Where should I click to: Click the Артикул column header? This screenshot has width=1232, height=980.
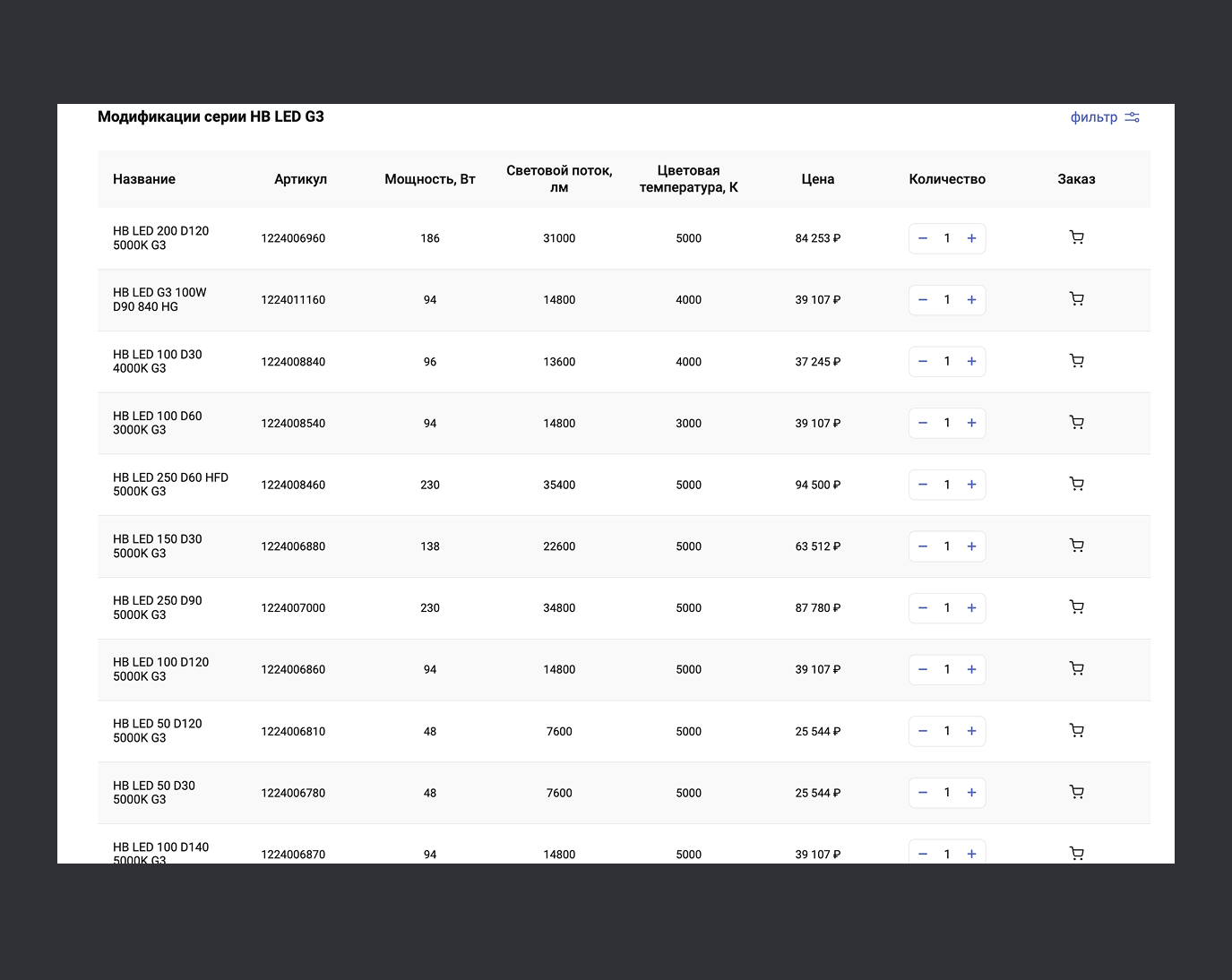[x=300, y=179]
